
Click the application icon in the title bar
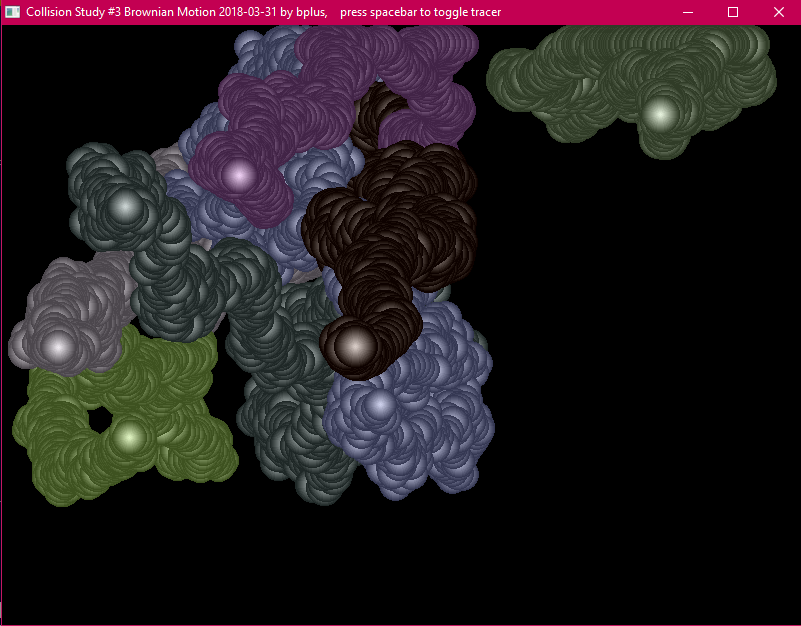point(12,12)
